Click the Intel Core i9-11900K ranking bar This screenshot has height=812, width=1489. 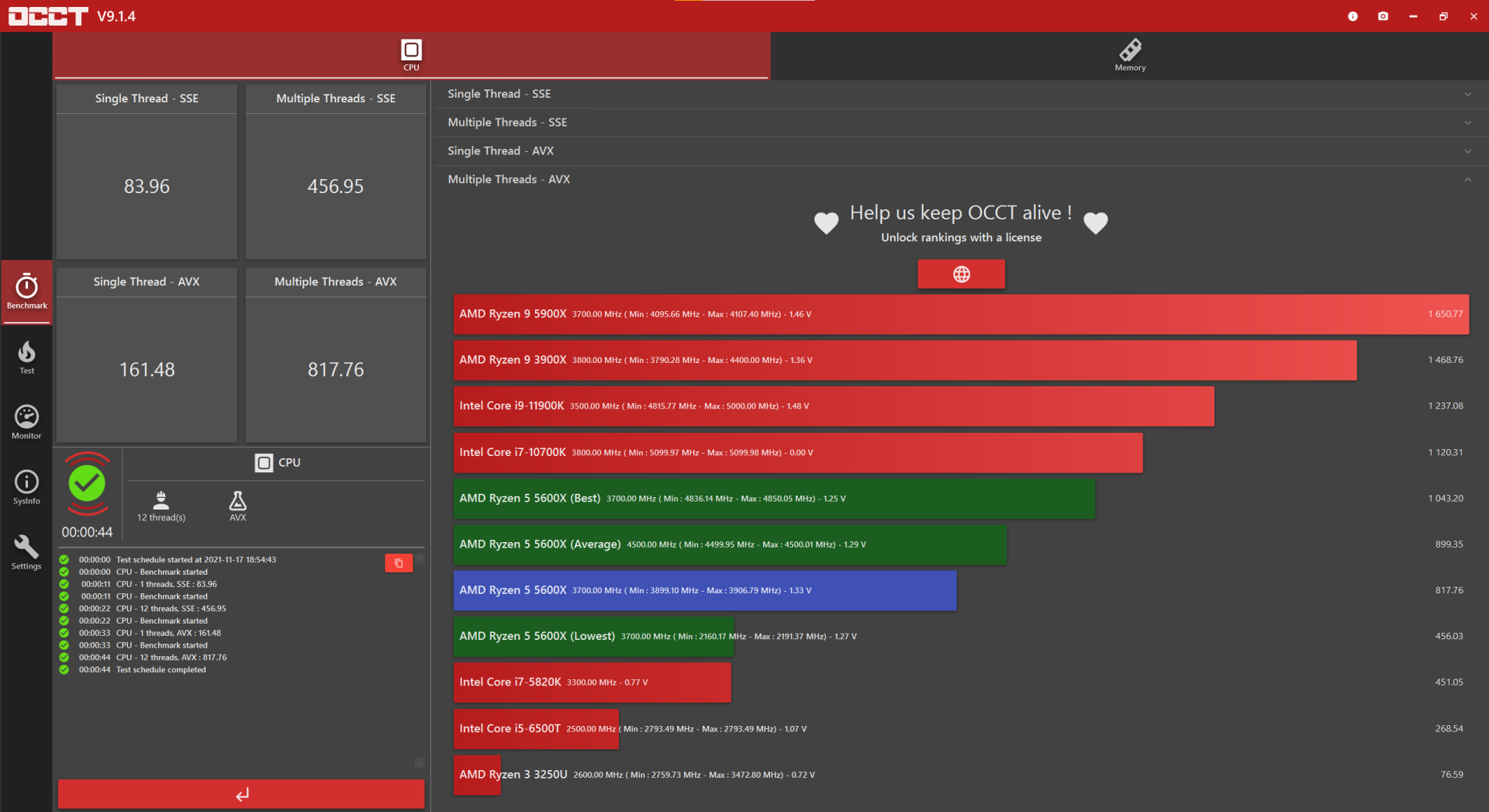pos(834,406)
